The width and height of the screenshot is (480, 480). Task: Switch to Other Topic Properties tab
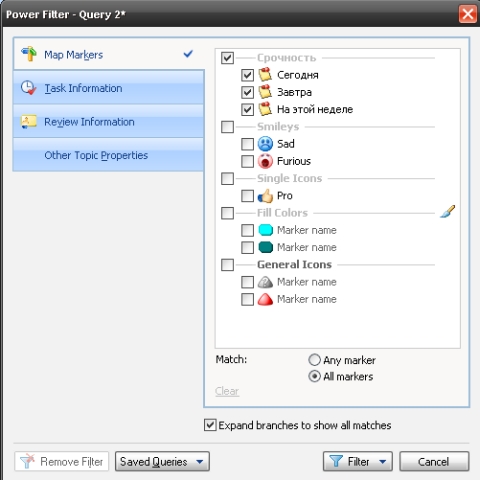point(109,155)
